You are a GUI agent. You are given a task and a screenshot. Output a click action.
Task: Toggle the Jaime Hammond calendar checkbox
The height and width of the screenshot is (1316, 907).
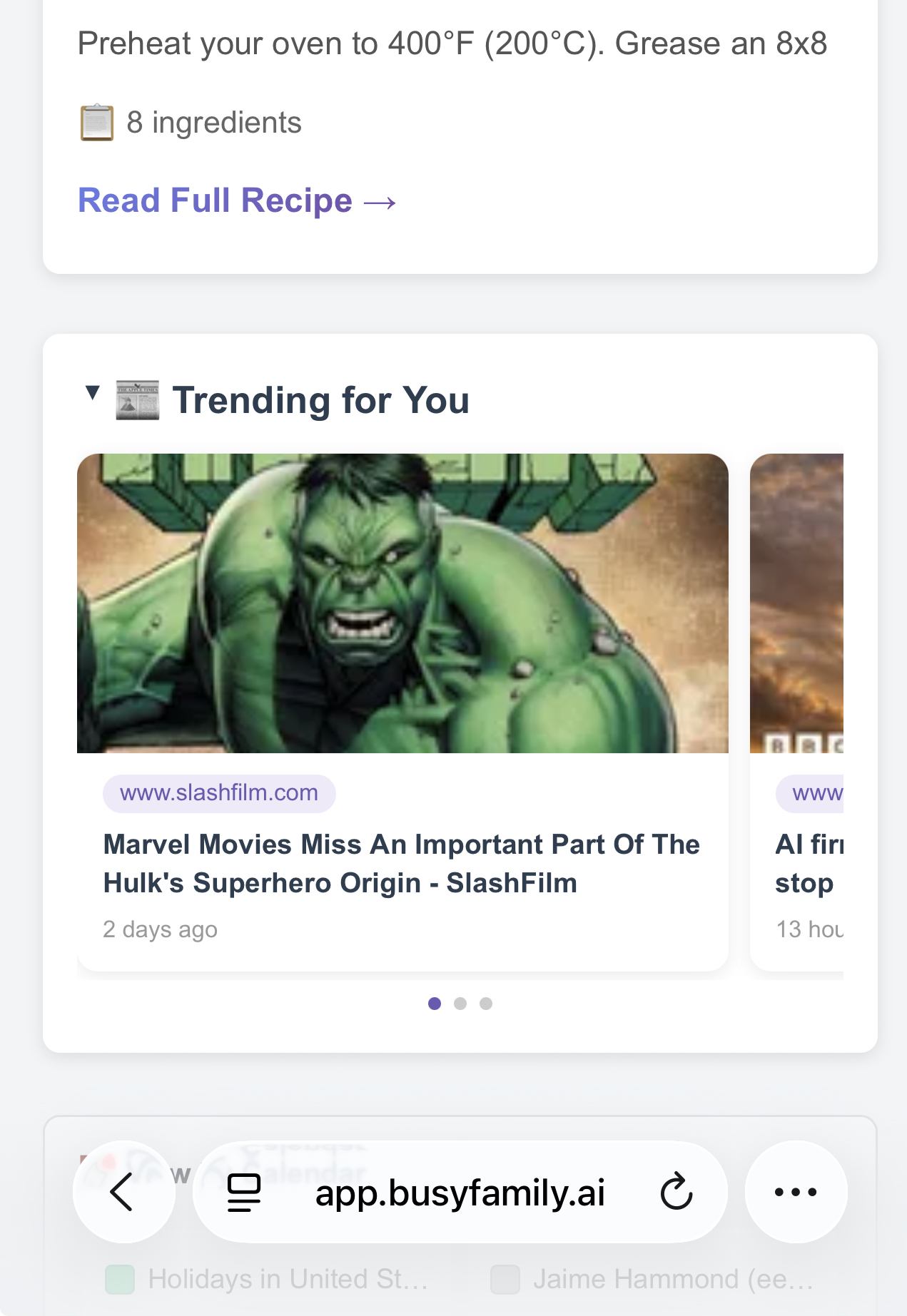tap(506, 1277)
